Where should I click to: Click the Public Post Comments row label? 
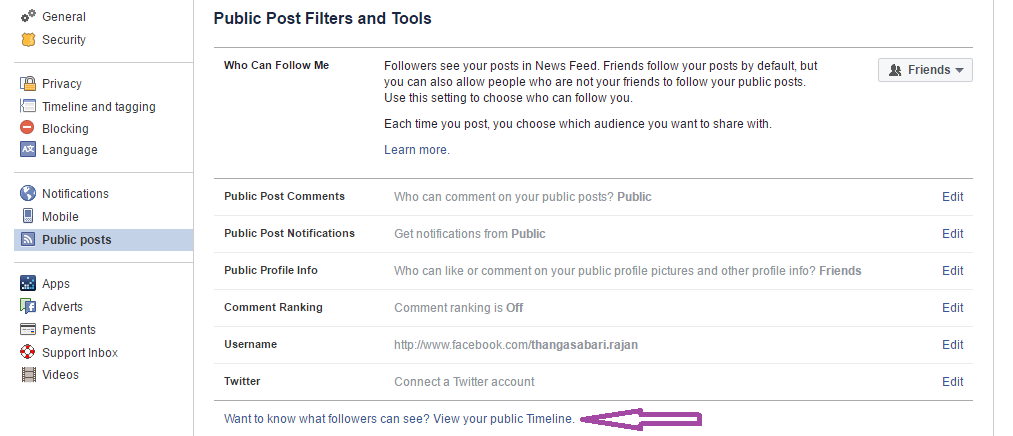tap(284, 196)
